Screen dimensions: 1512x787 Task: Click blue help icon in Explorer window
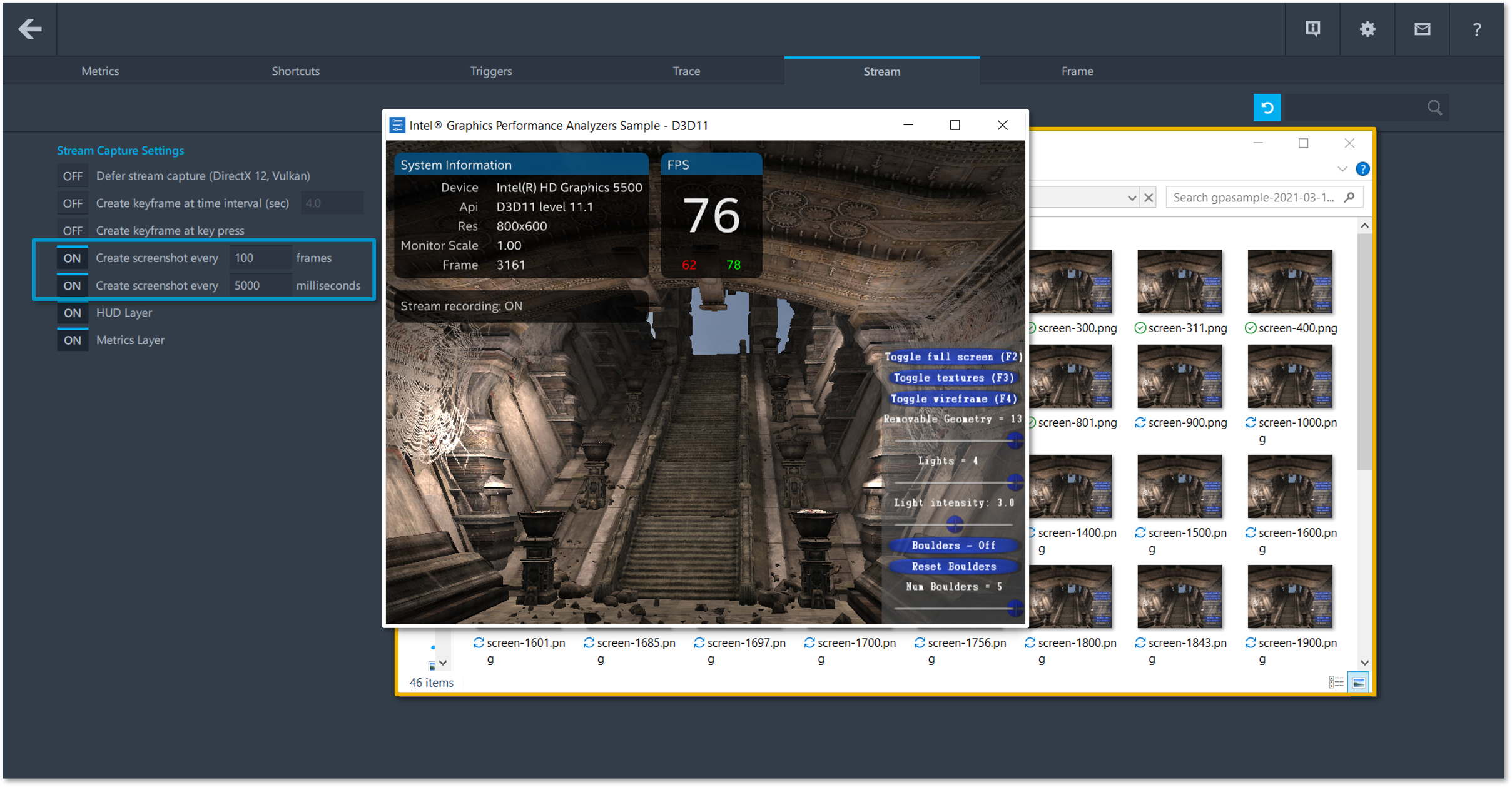1362,169
